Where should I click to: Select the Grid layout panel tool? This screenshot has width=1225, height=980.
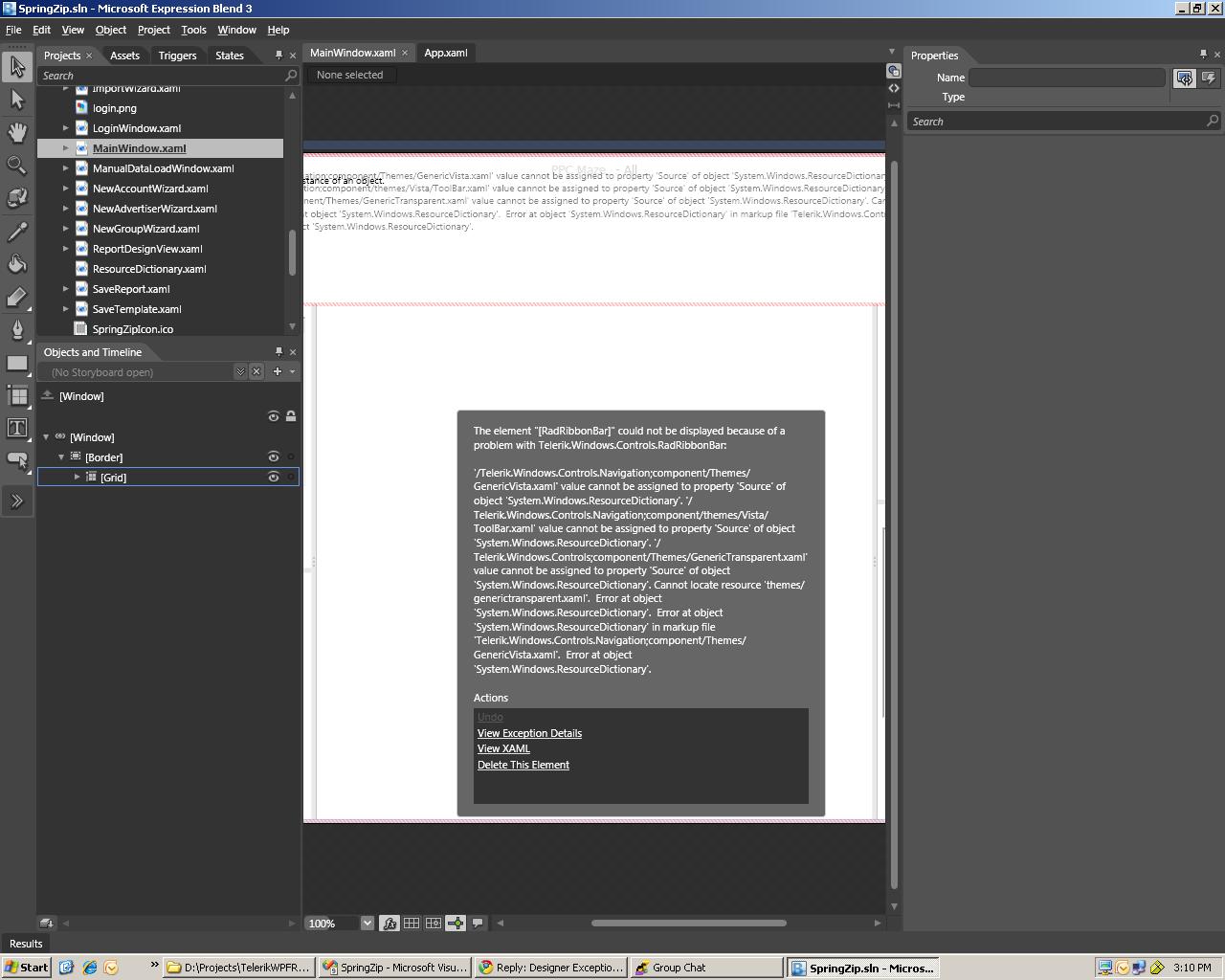pos(17,395)
